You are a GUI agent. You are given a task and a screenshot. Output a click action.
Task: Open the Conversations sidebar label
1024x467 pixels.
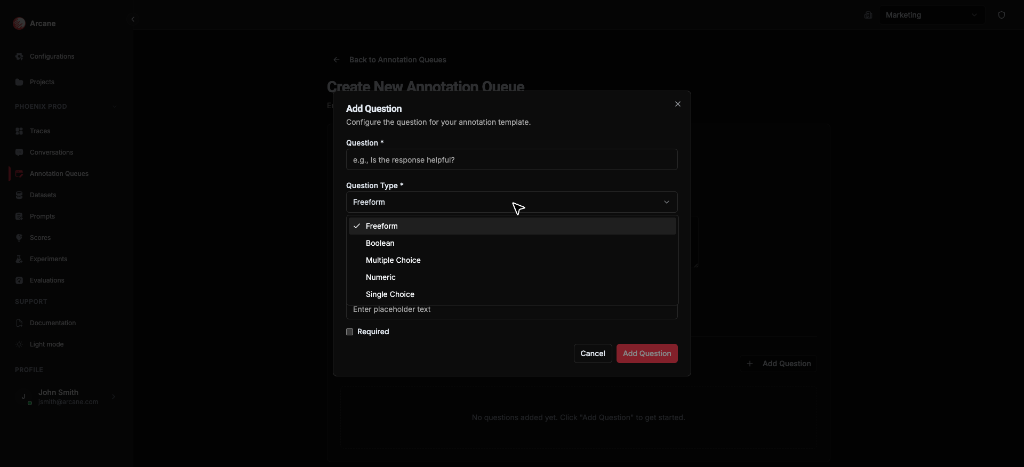pos(52,153)
